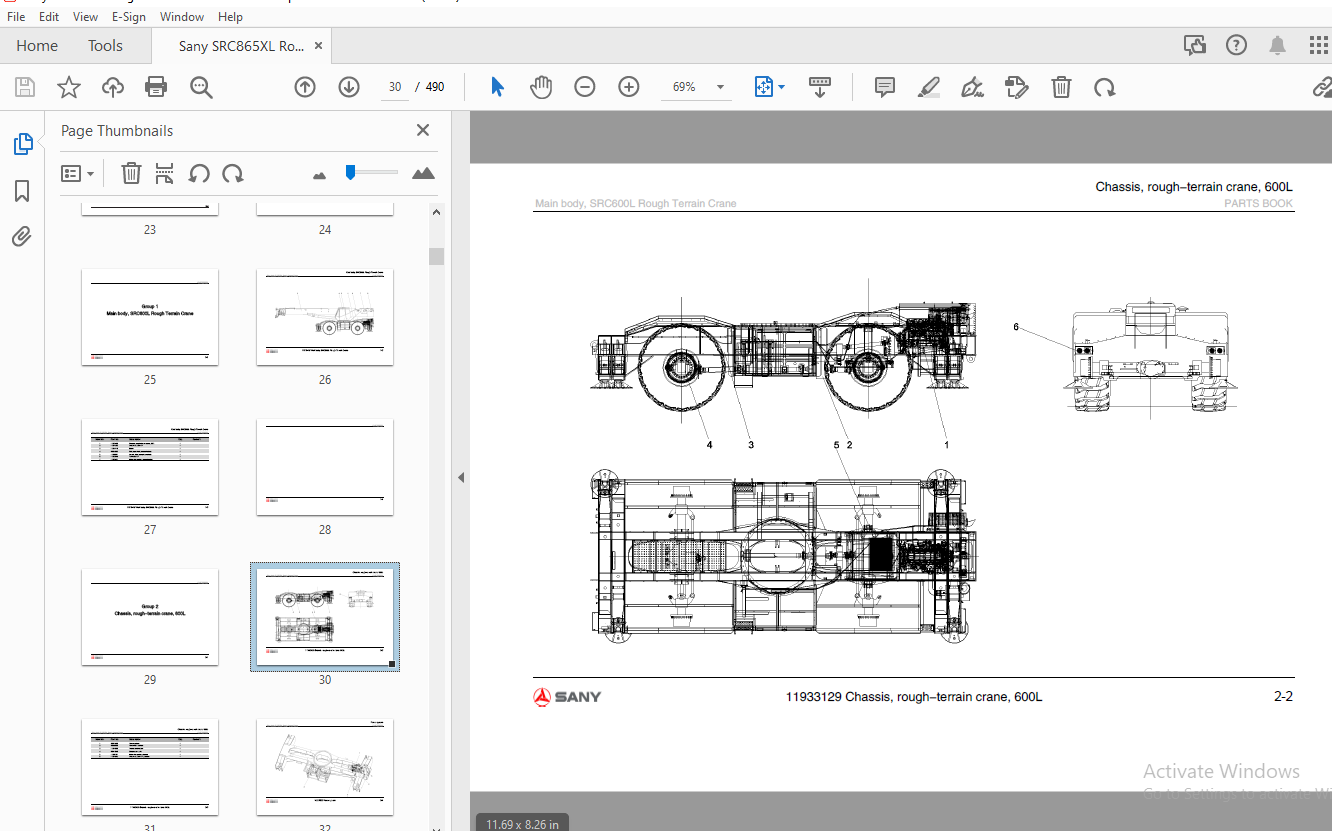Viewport: 1332px width, 831px height.
Task: Open the Window menu
Action: [182, 17]
